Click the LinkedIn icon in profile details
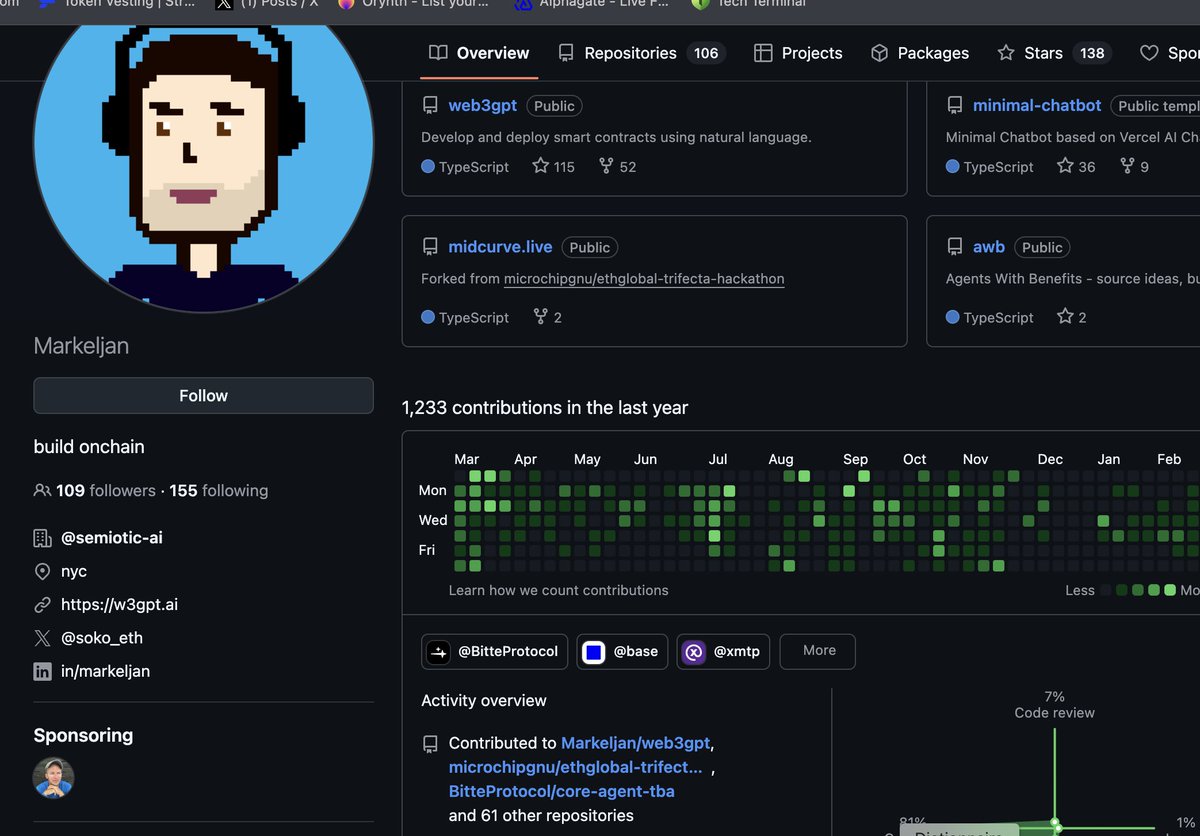 click(x=42, y=672)
